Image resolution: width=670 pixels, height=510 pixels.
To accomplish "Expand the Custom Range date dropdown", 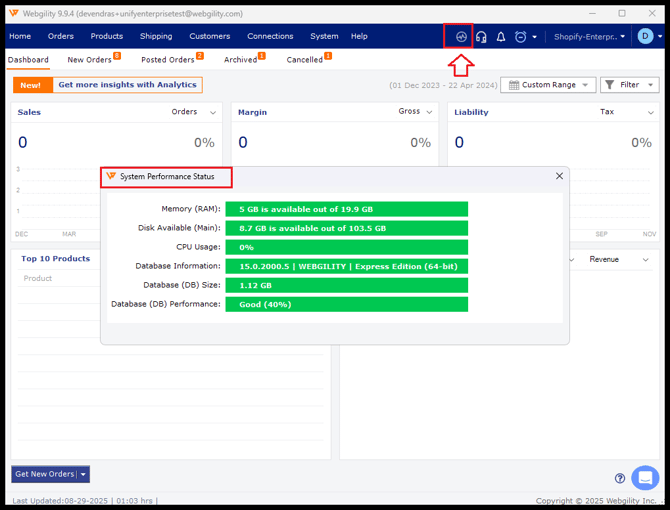I will [549, 85].
